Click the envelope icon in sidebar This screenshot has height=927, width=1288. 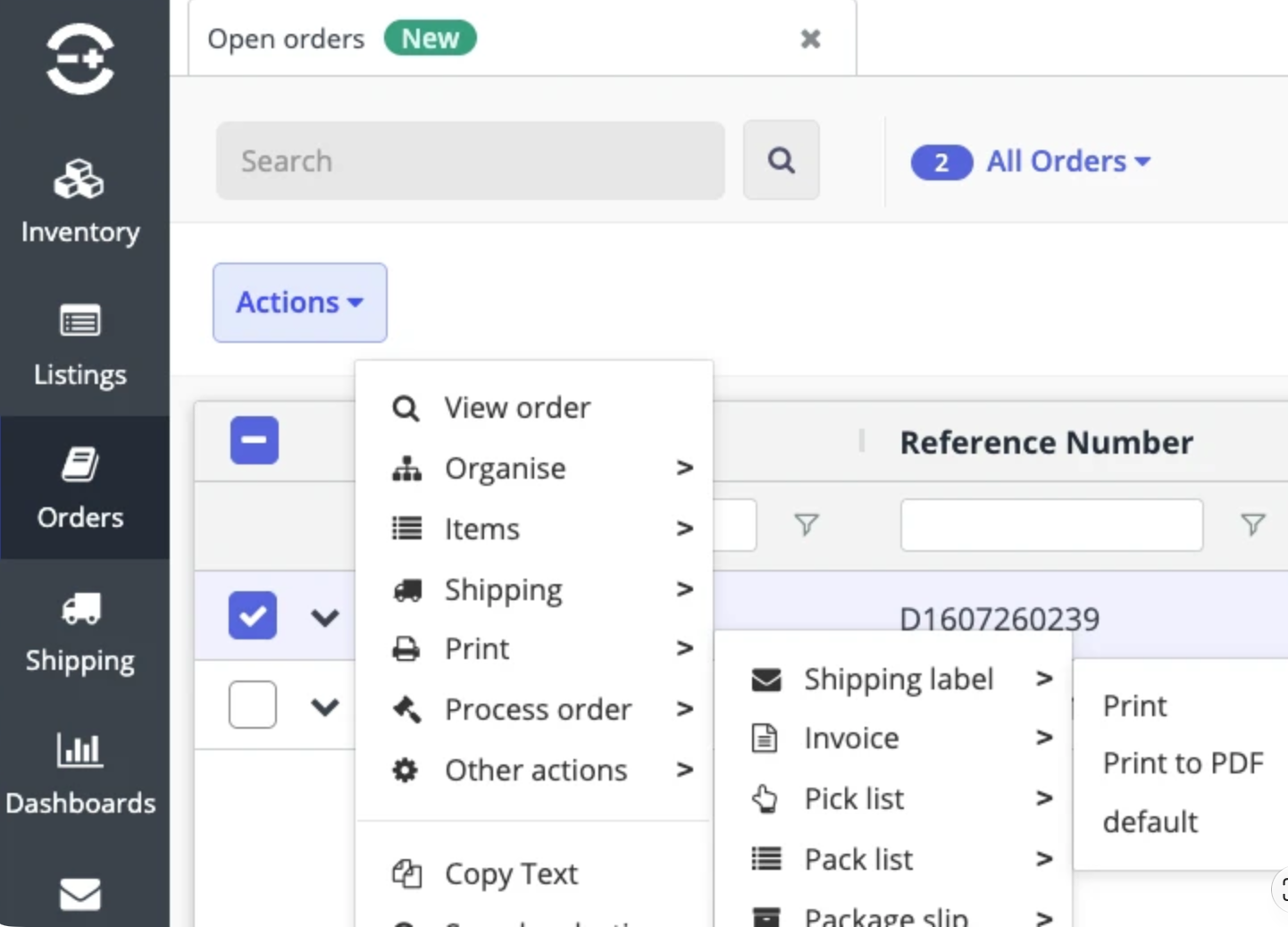pyautogui.click(x=80, y=893)
